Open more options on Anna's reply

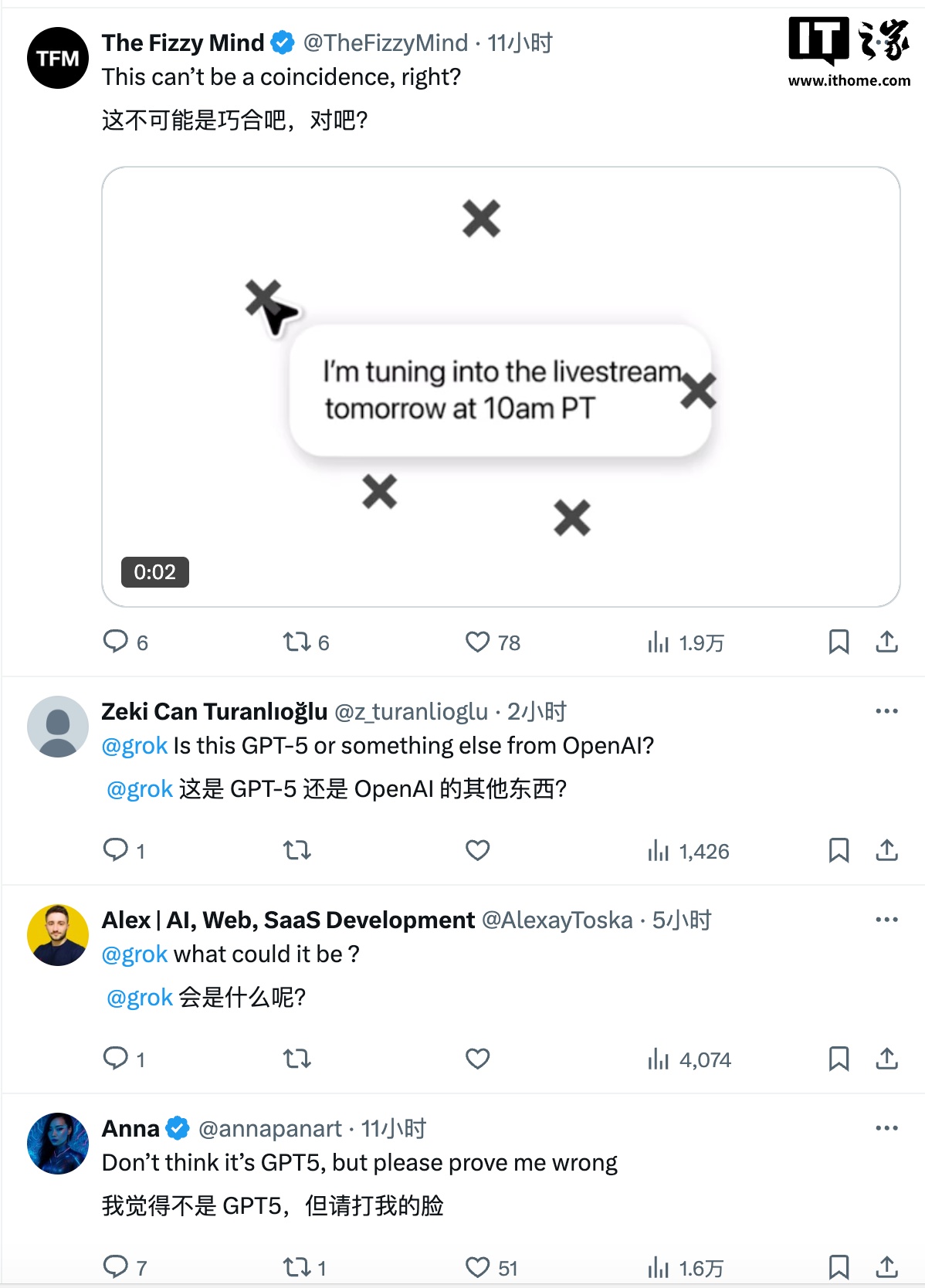[886, 1128]
